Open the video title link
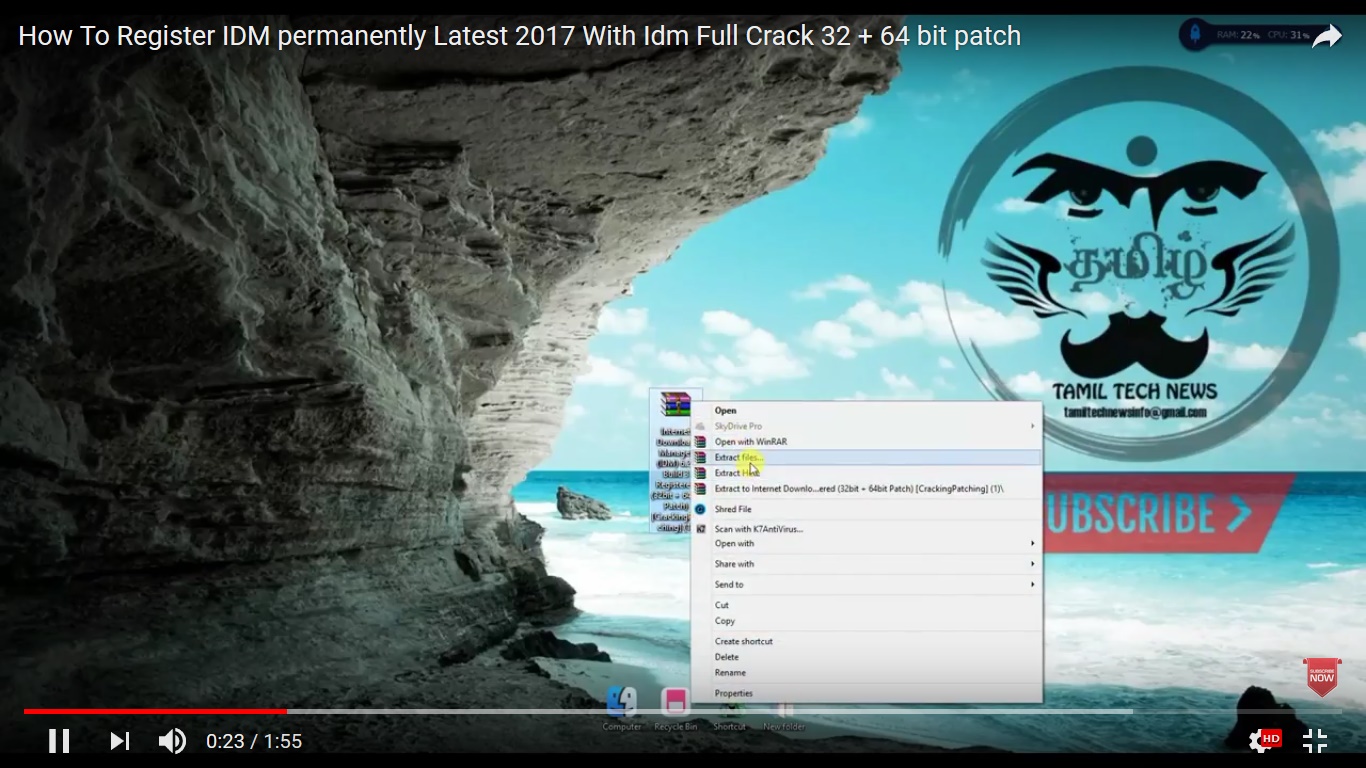 pos(520,36)
